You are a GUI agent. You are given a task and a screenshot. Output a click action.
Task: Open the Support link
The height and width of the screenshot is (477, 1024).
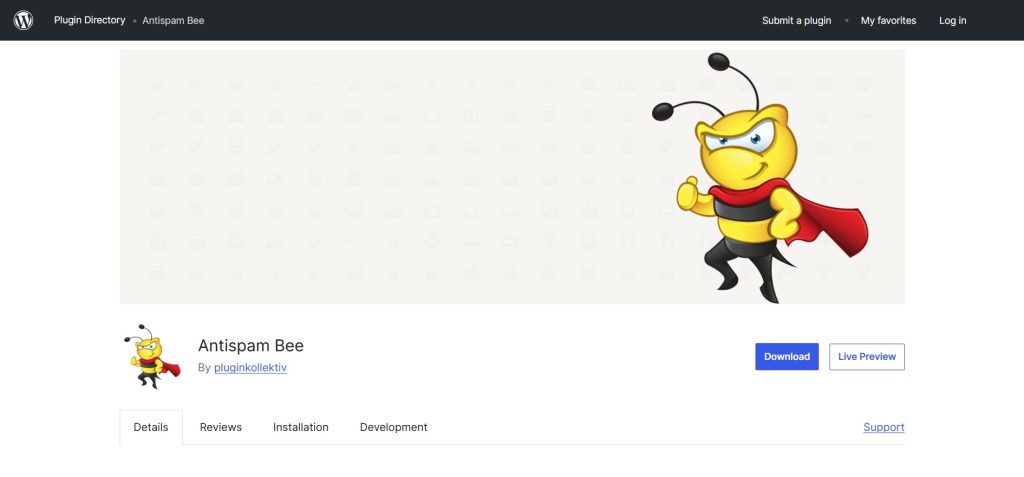pos(884,427)
